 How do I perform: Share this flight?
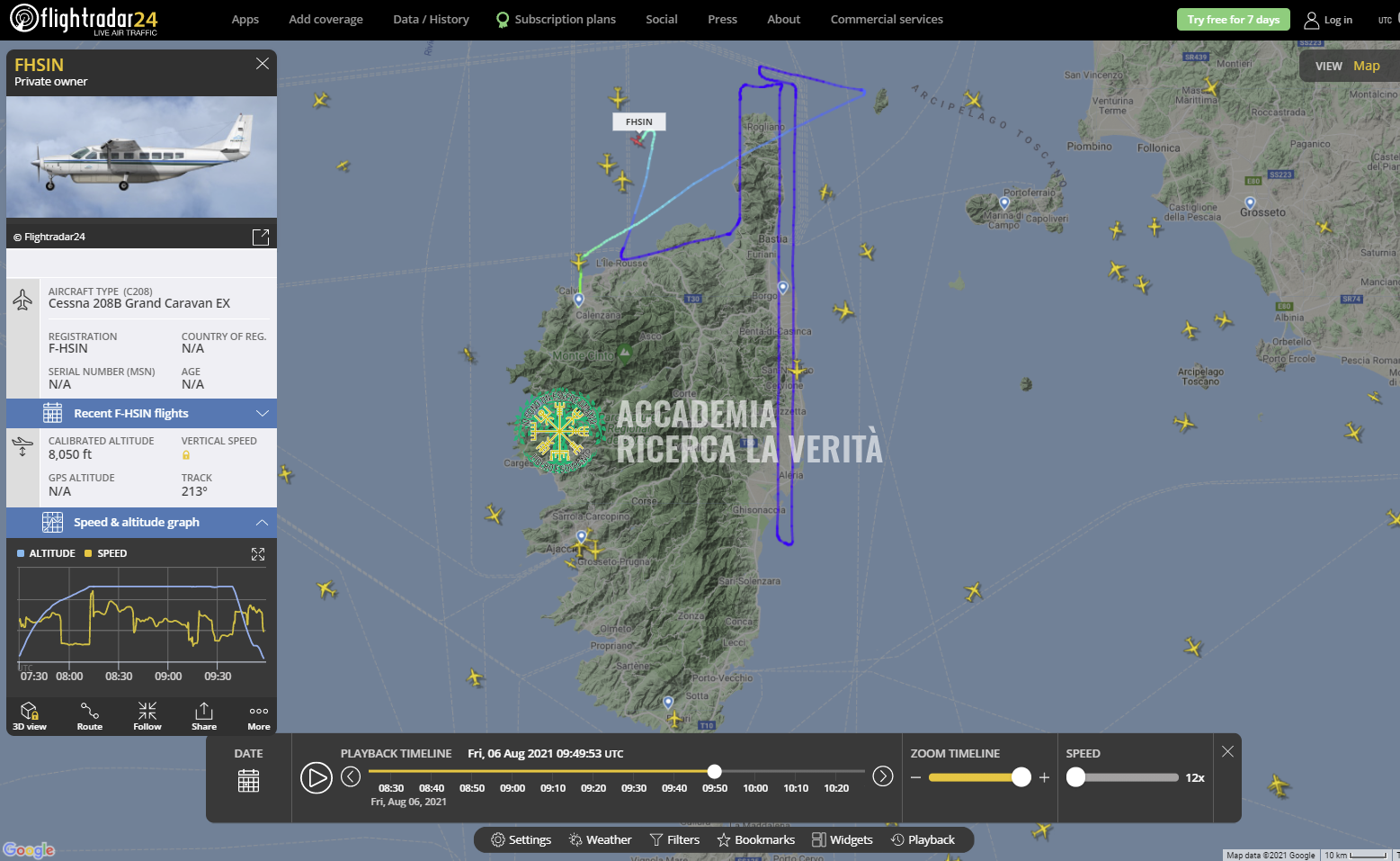[x=204, y=716]
